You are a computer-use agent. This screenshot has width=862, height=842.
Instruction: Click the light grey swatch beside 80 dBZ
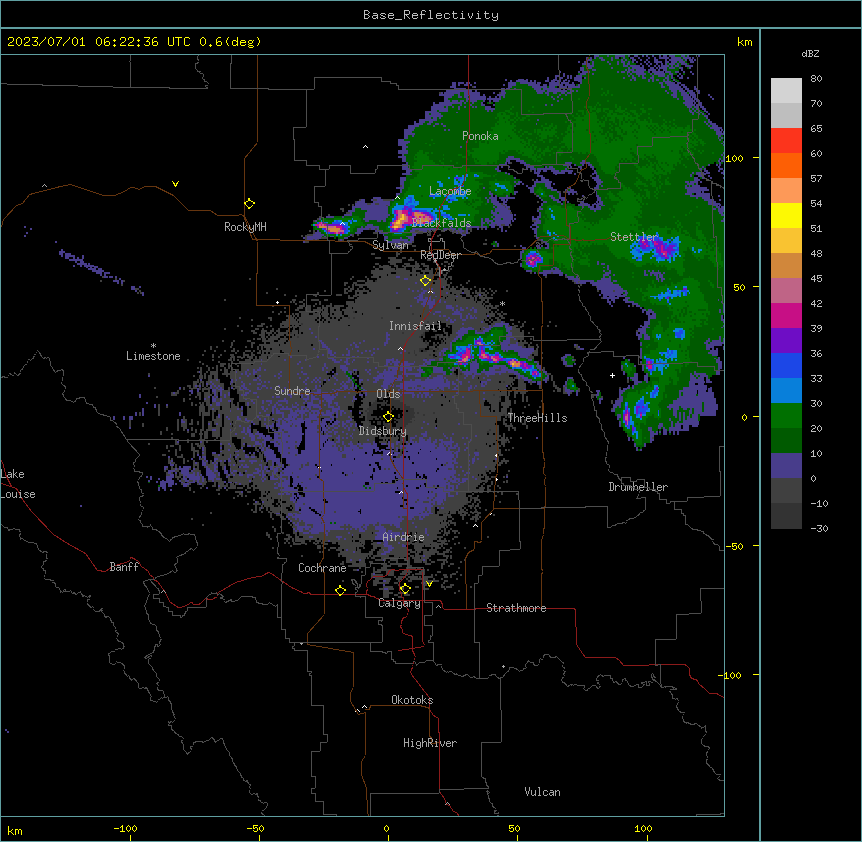tap(786, 91)
